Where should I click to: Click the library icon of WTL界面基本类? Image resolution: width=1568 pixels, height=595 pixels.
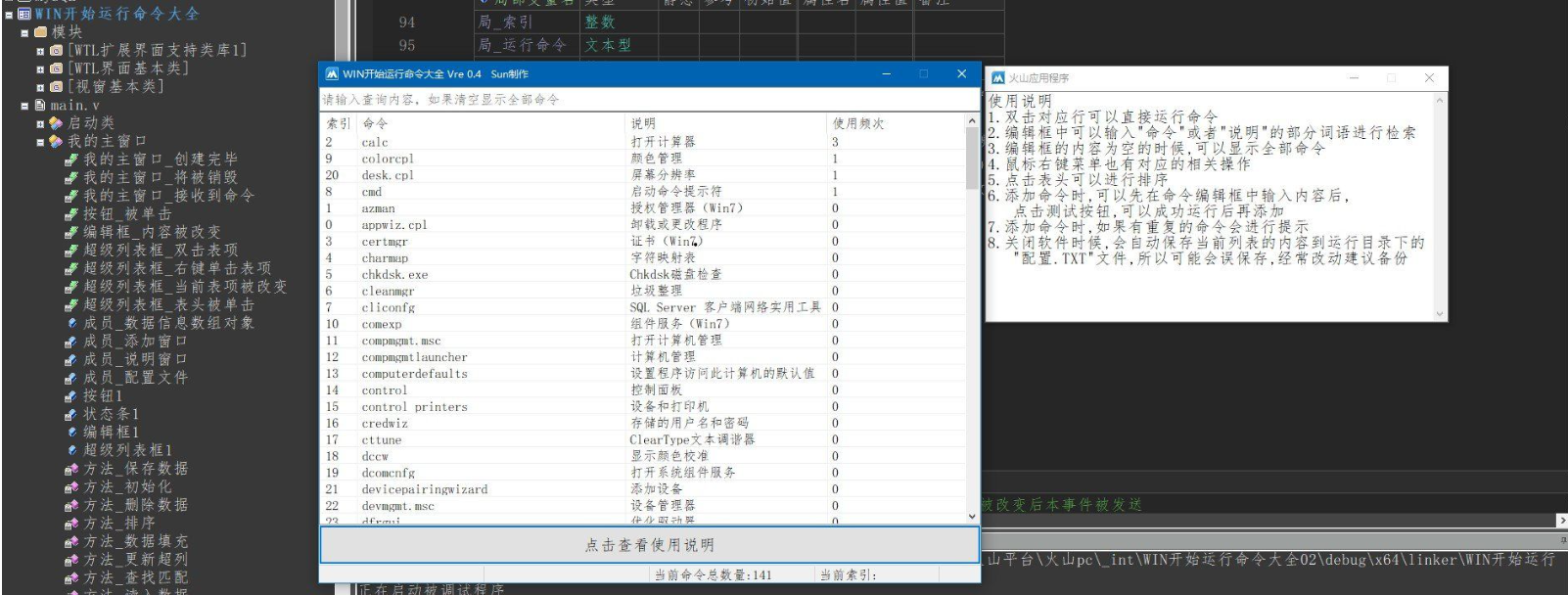56,69
